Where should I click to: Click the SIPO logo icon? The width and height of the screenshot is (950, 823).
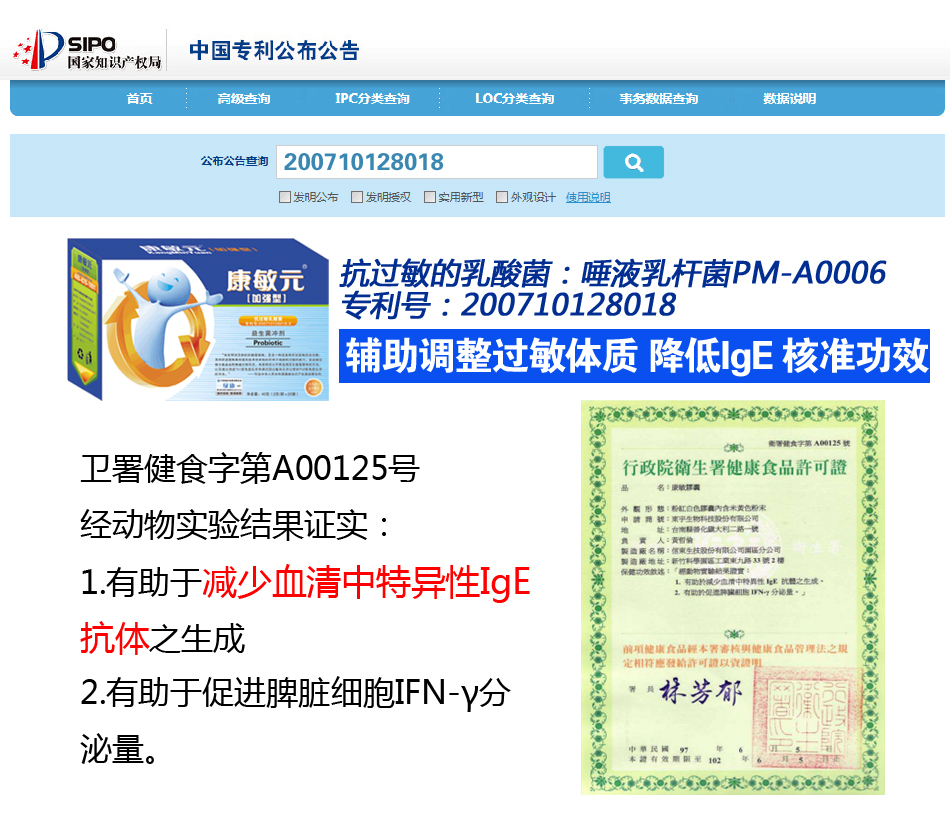pyautogui.click(x=39, y=50)
